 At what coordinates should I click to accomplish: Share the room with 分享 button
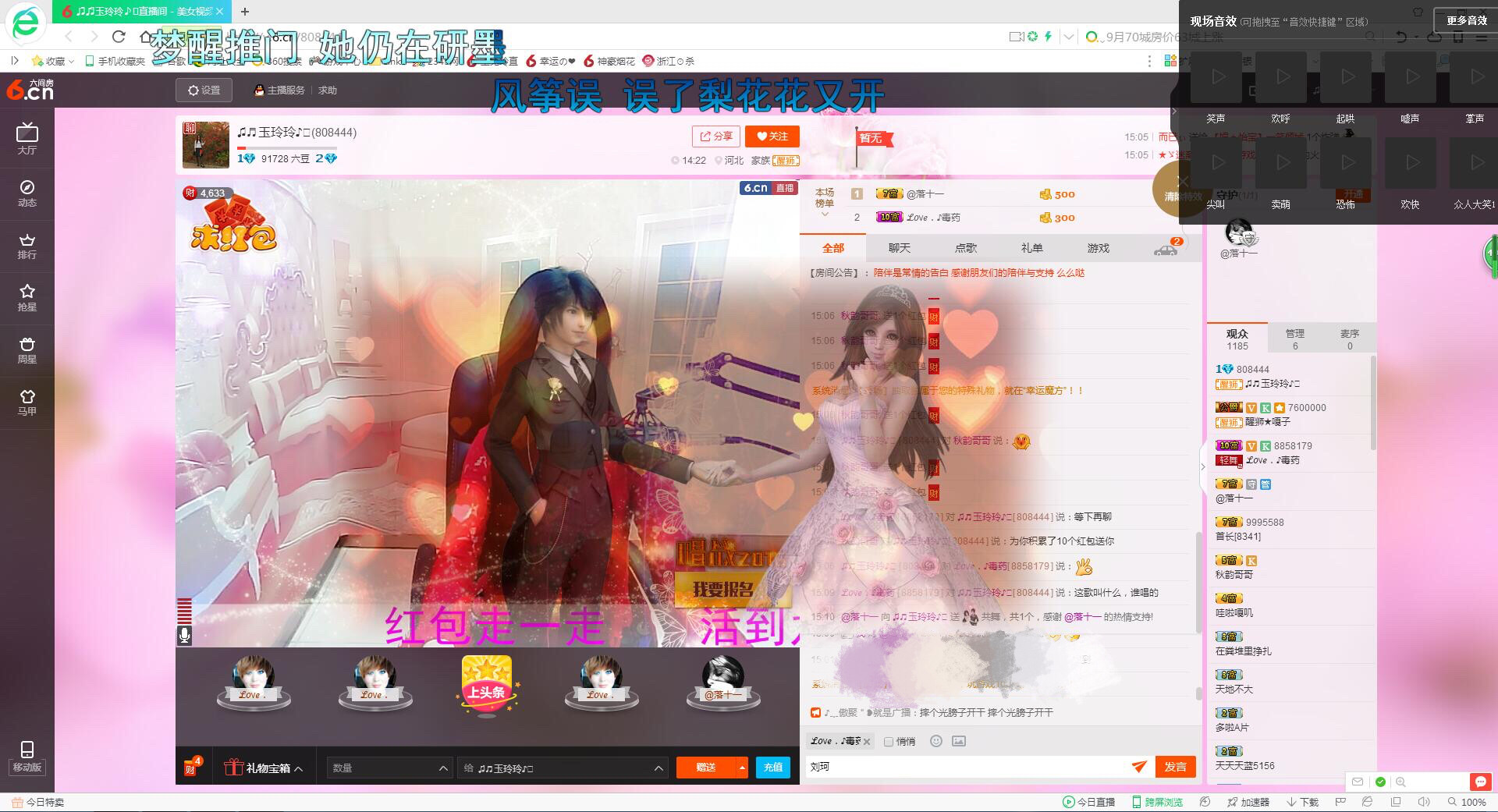[x=716, y=137]
